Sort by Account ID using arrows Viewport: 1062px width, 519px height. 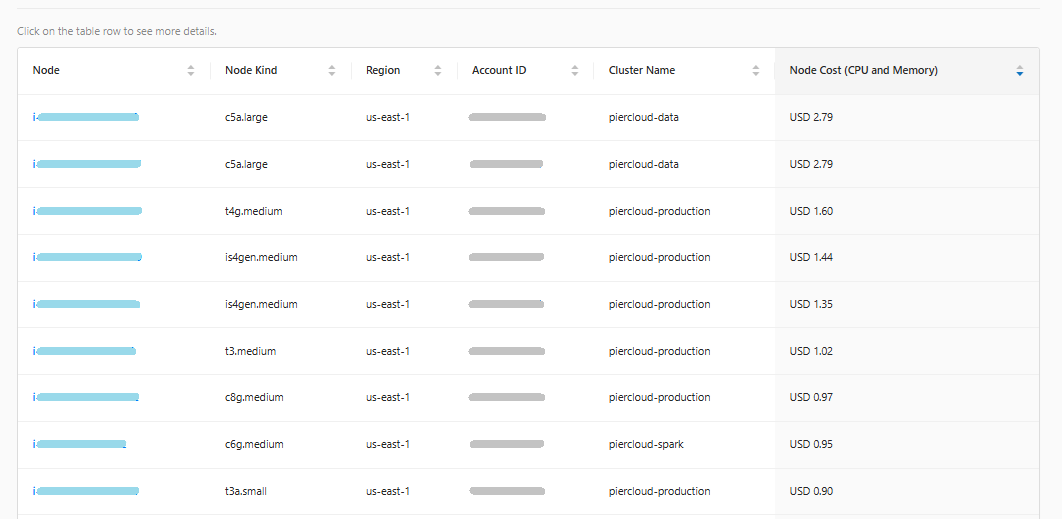tap(575, 71)
